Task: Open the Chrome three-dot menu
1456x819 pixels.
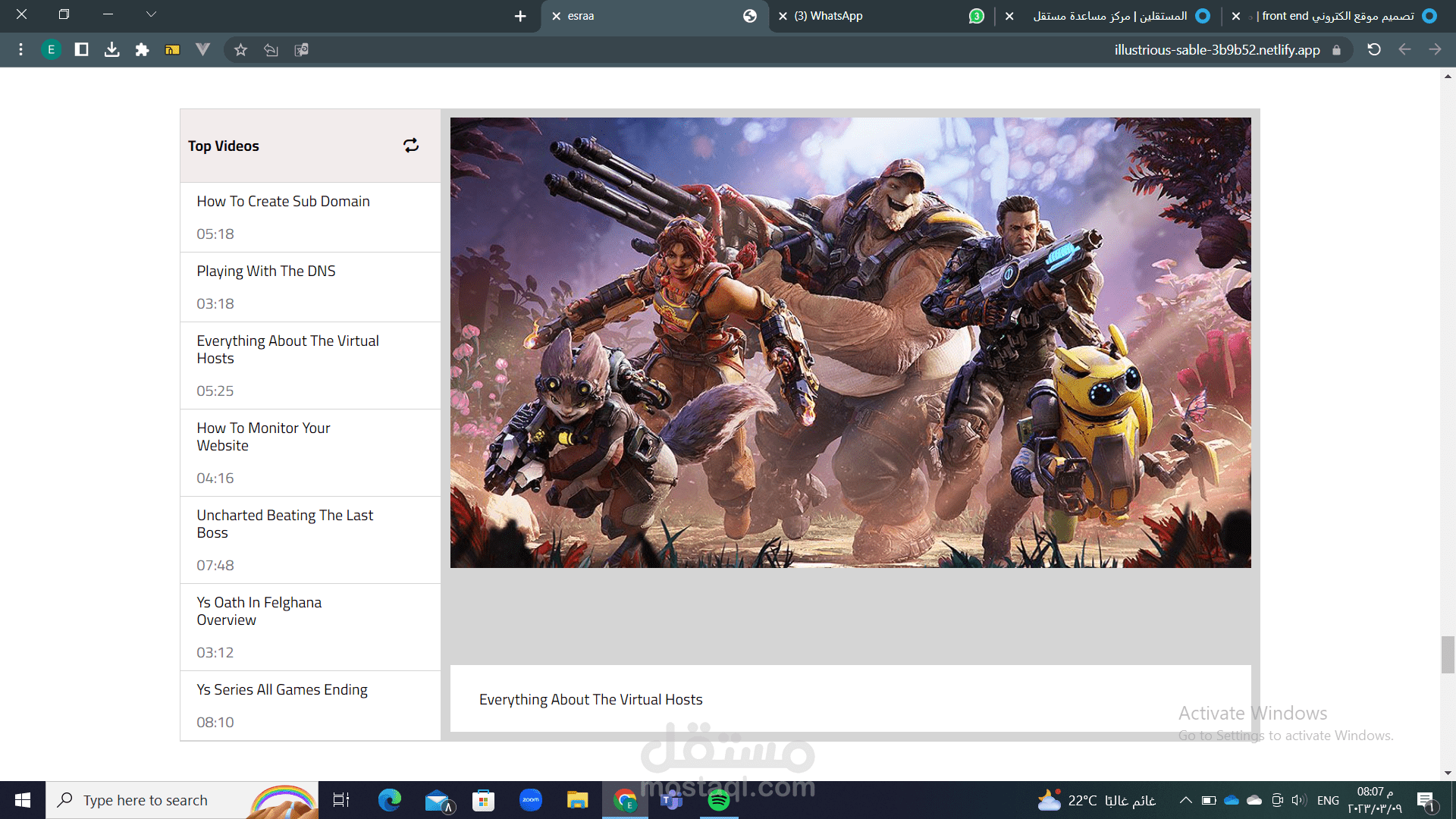Action: [20, 49]
